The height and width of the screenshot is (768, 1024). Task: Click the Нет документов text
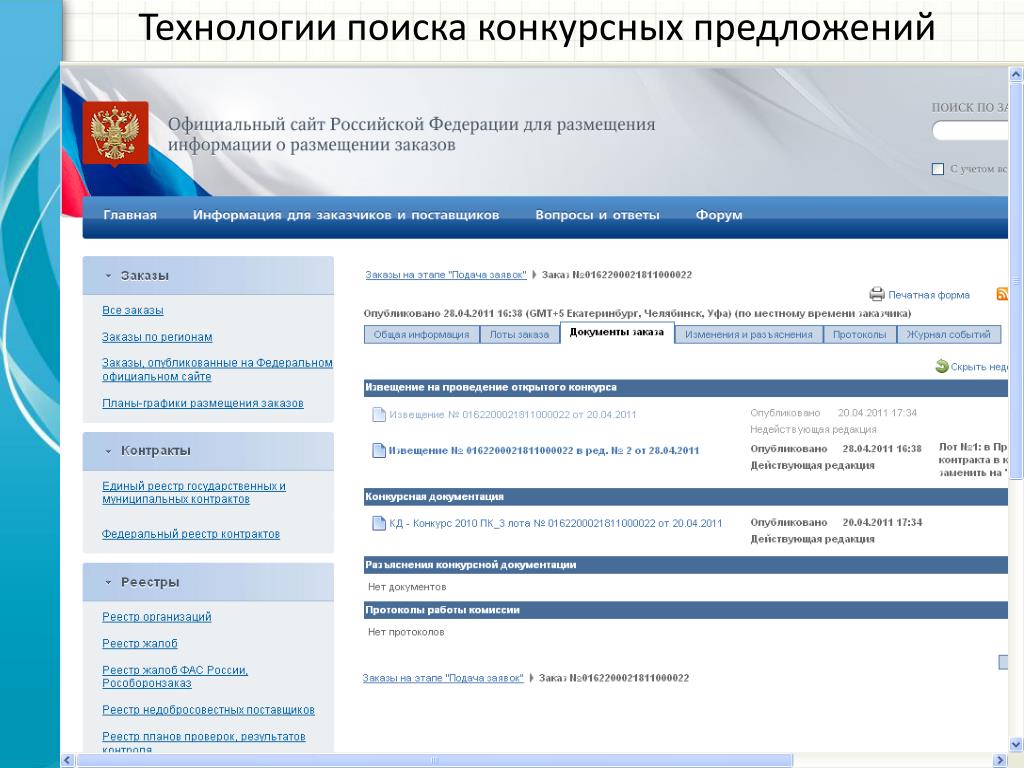pyautogui.click(x=407, y=587)
